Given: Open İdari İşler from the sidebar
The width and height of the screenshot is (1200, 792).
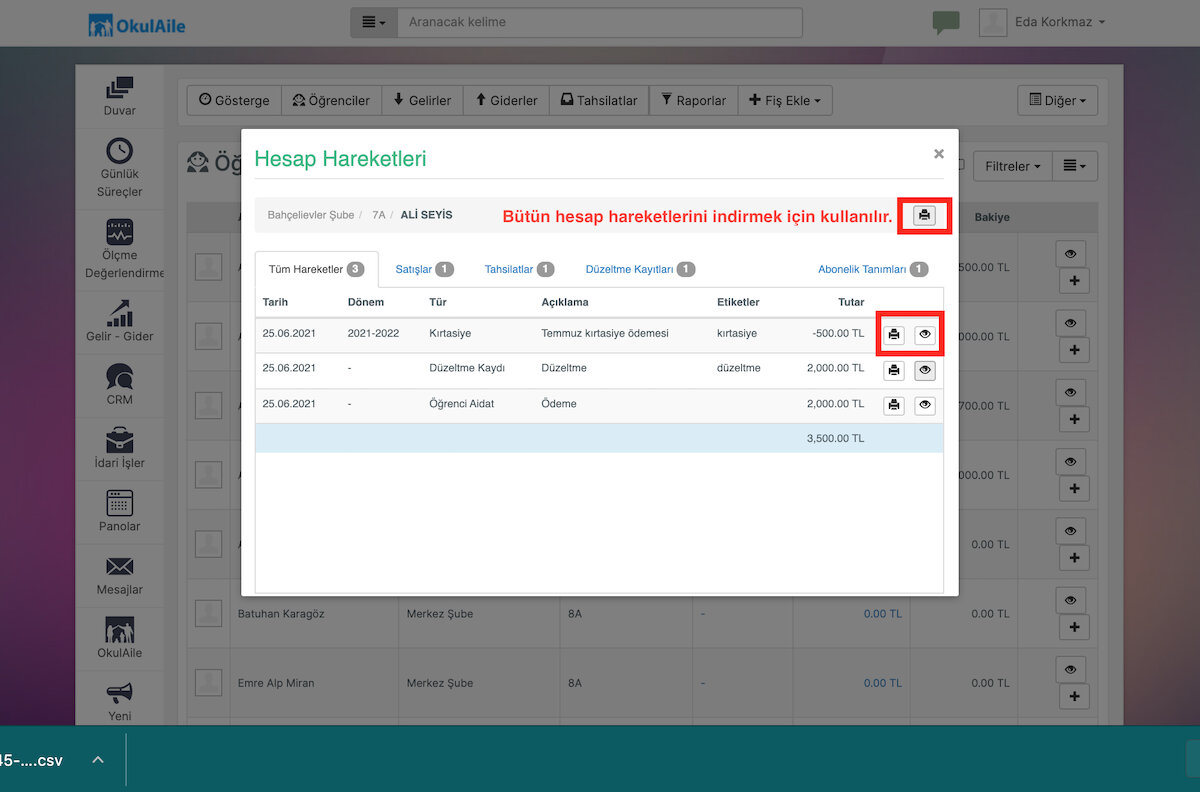Looking at the screenshot, I should [x=120, y=447].
